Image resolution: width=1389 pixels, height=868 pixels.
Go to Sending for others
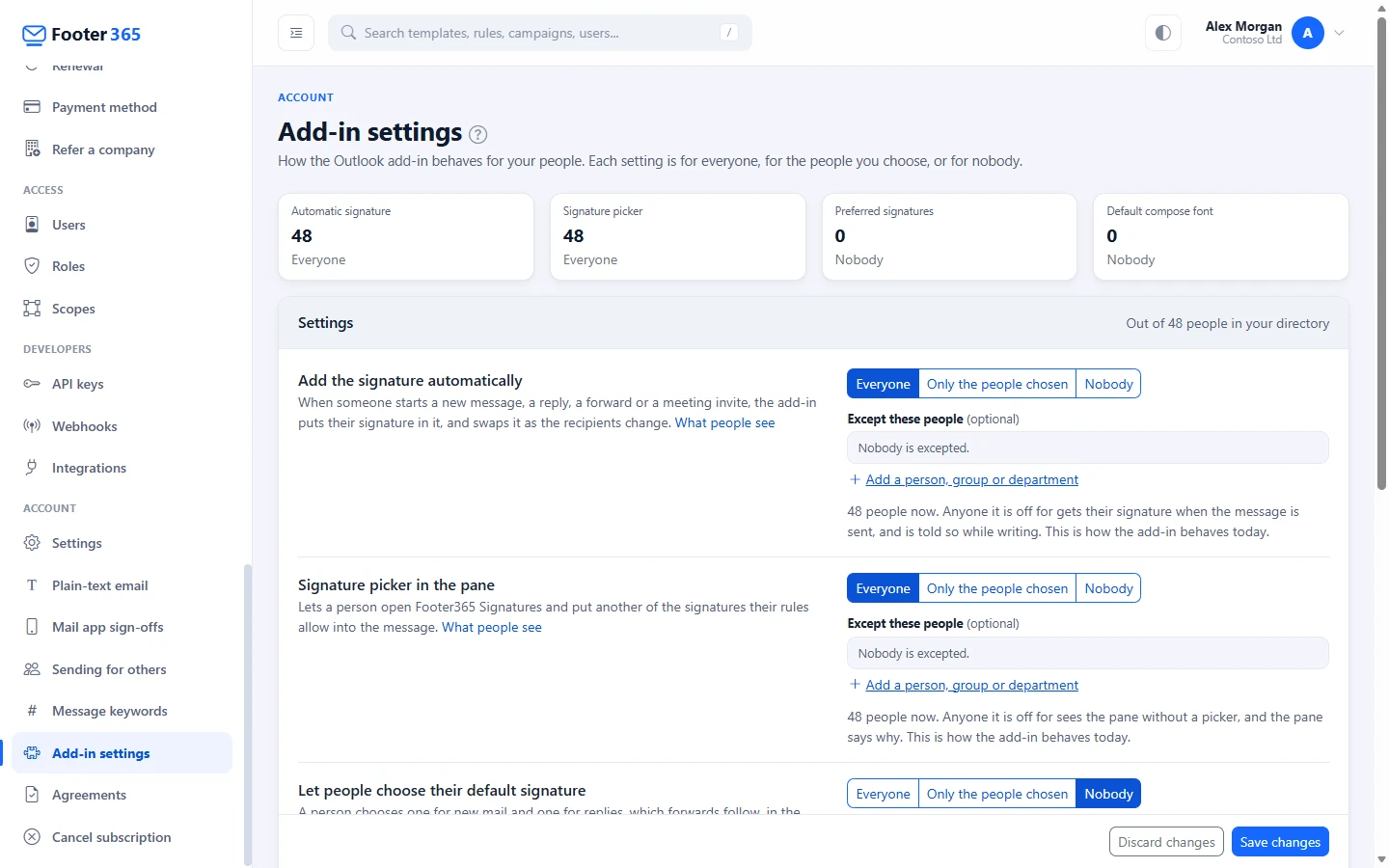tap(122, 669)
